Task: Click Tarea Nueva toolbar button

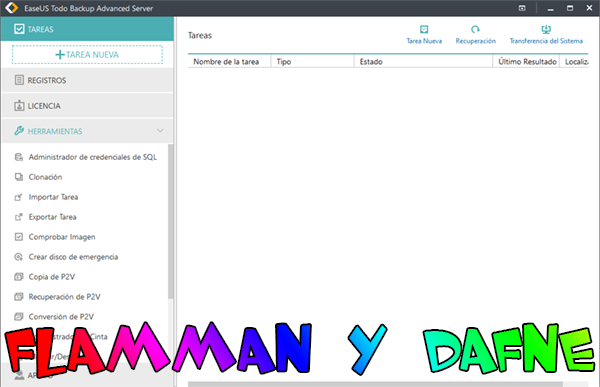Action: 424,35
